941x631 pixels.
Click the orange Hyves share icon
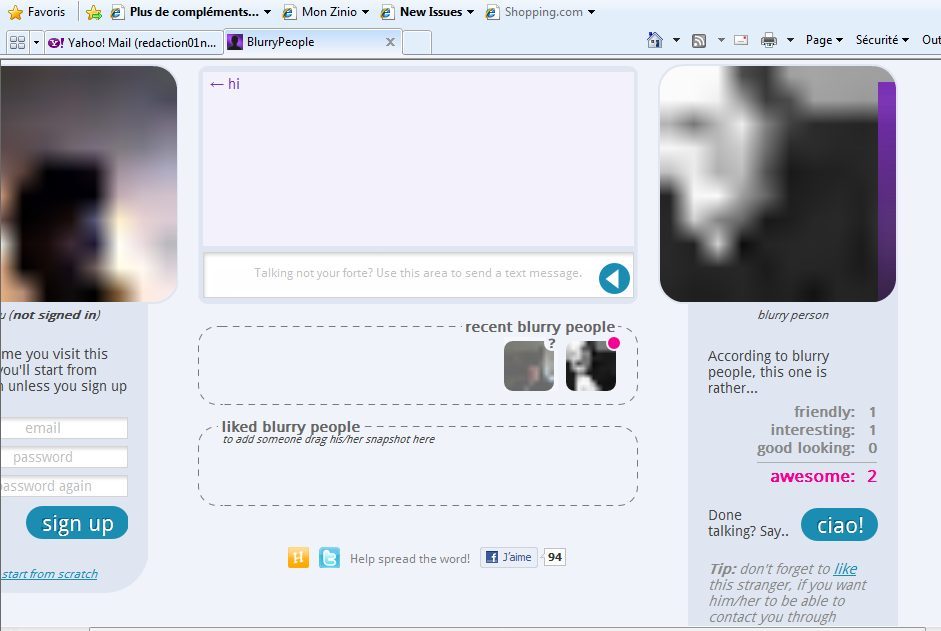click(298, 558)
